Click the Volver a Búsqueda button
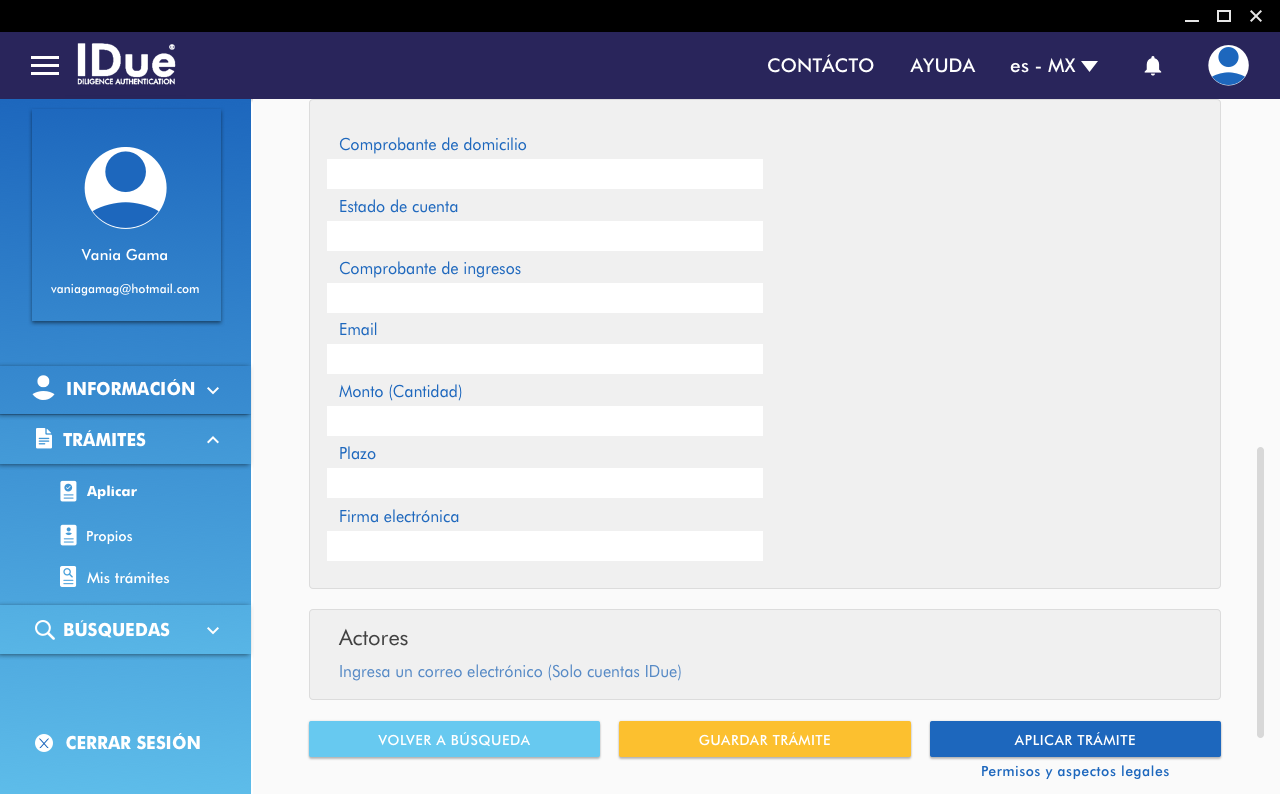 (x=454, y=740)
